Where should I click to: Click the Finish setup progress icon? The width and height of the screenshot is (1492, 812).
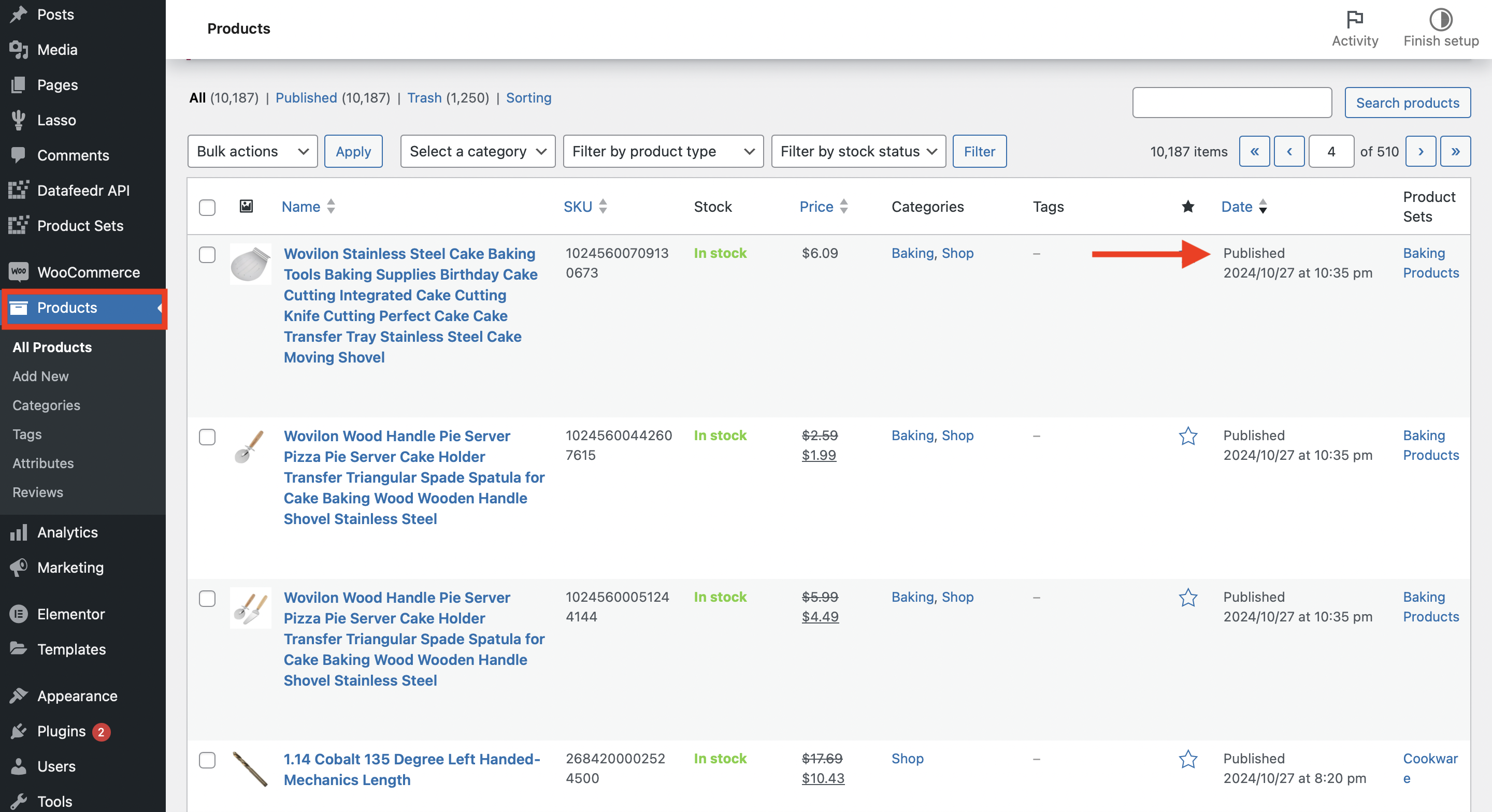pyautogui.click(x=1440, y=19)
